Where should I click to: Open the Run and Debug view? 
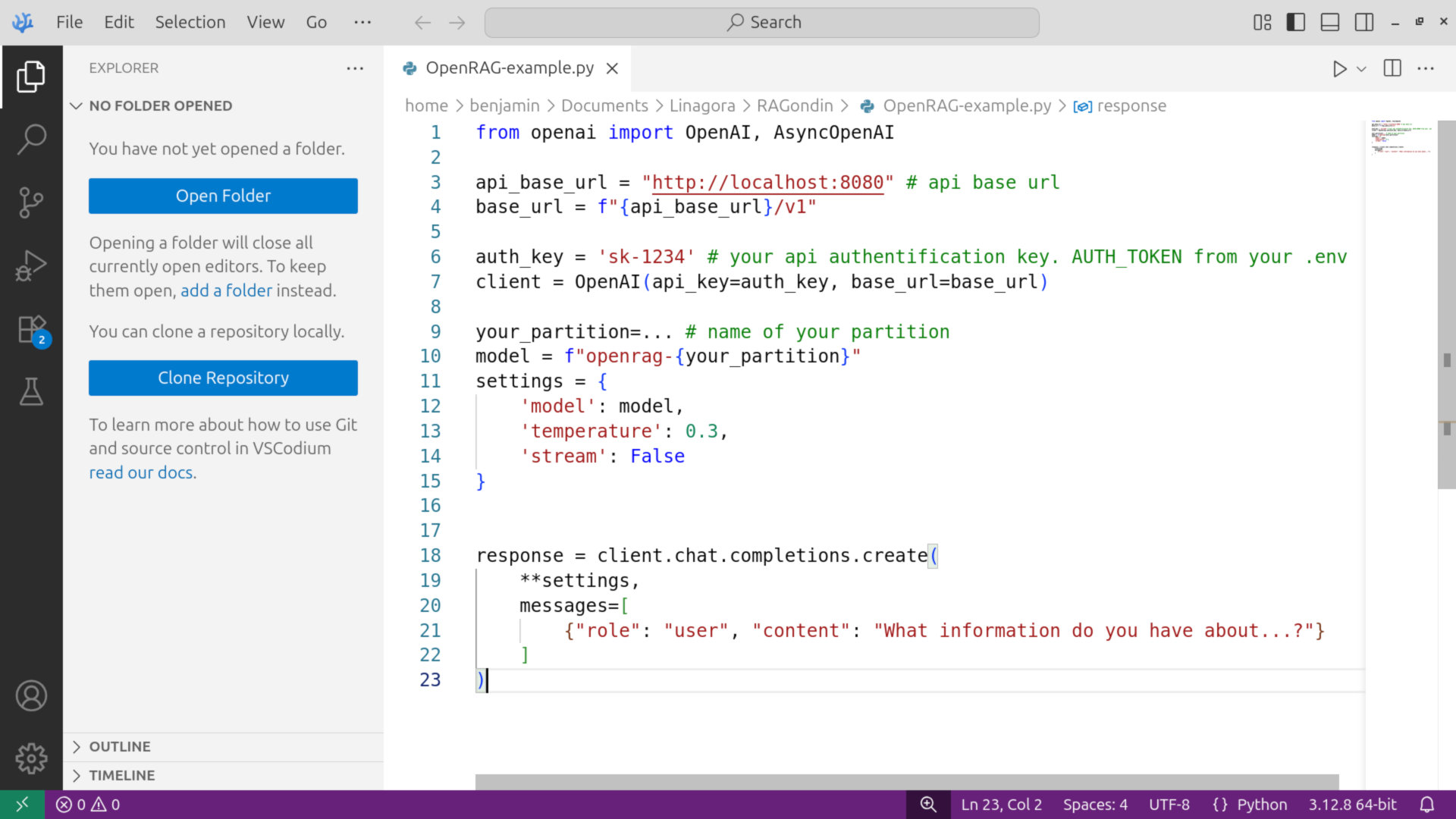(31, 265)
